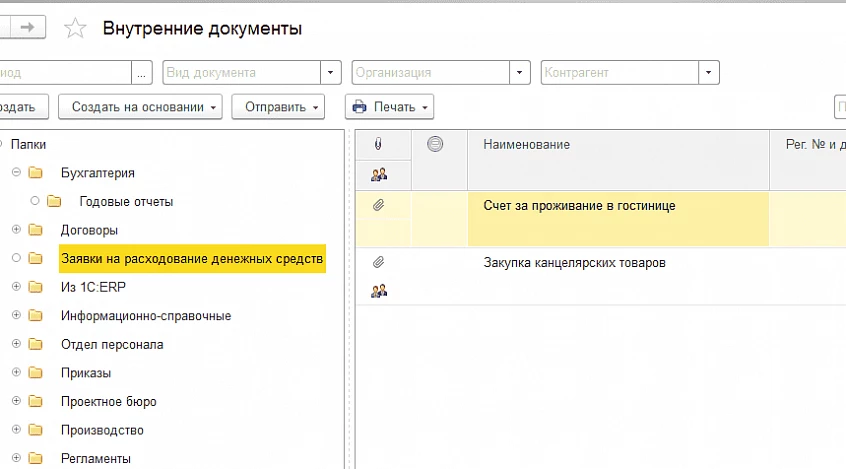Click the Приказы folder icon
Screen dimensions: 846x469
pos(36,373)
